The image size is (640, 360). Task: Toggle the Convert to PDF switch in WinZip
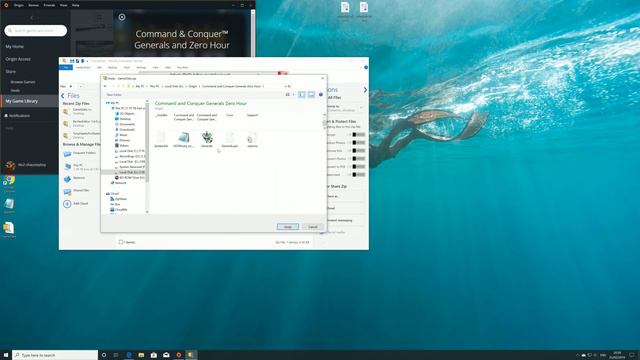click(359, 167)
